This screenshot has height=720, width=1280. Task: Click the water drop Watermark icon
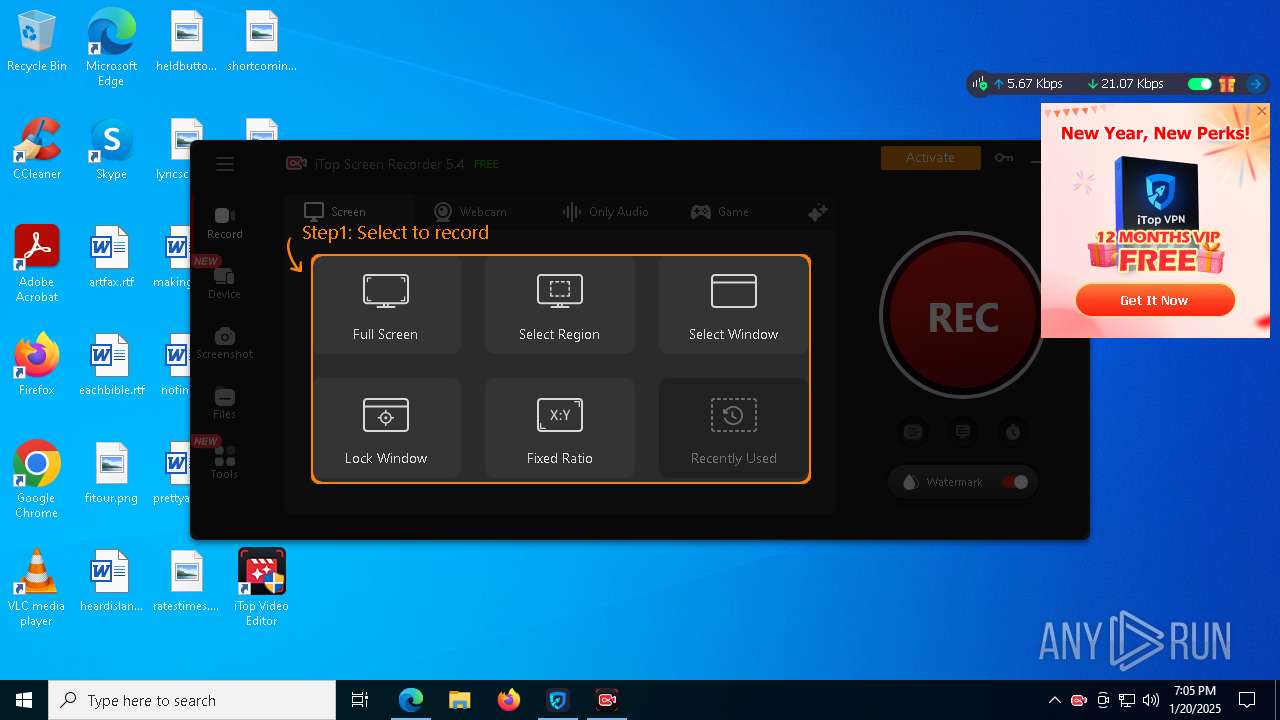[x=910, y=482]
